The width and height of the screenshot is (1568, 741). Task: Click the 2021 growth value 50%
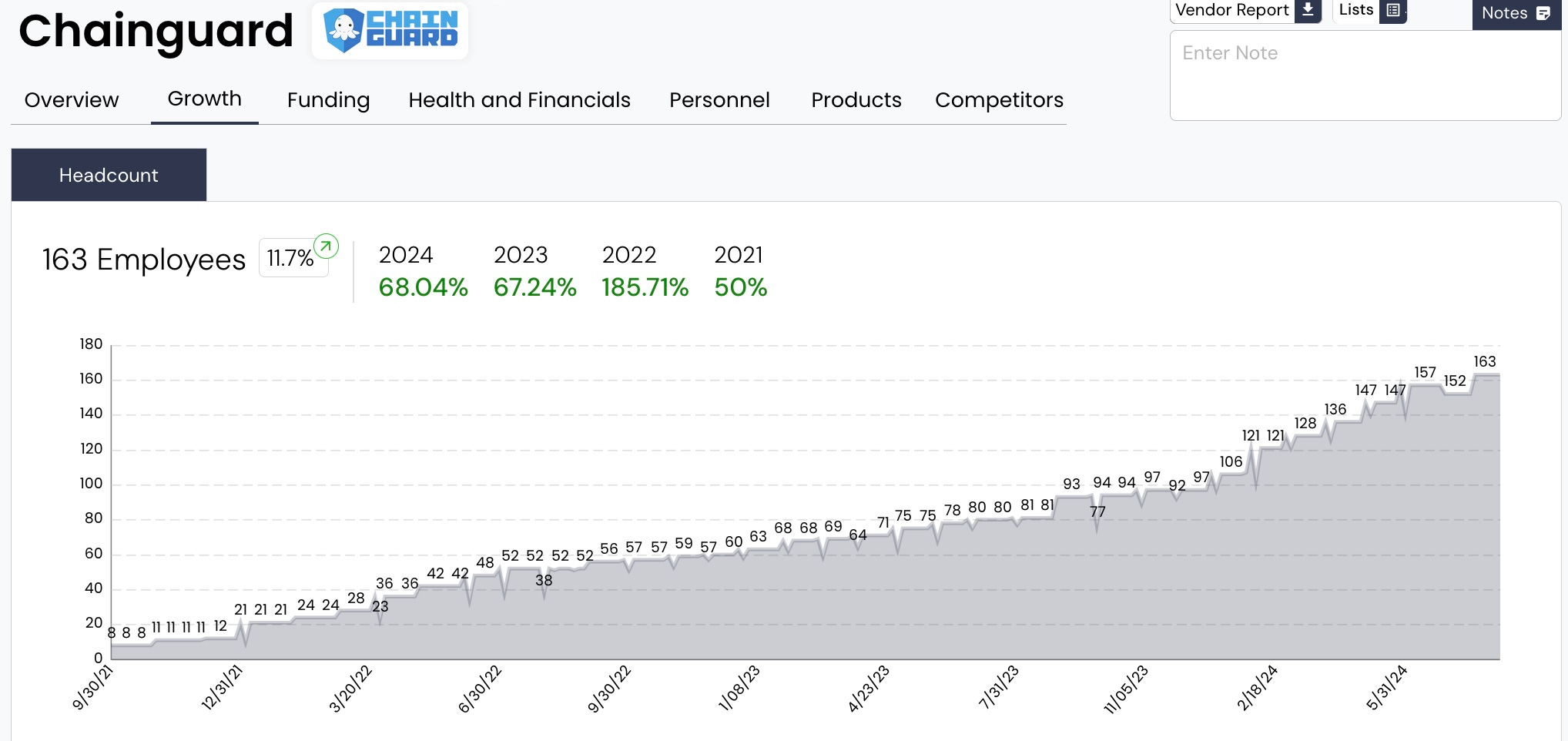point(740,287)
